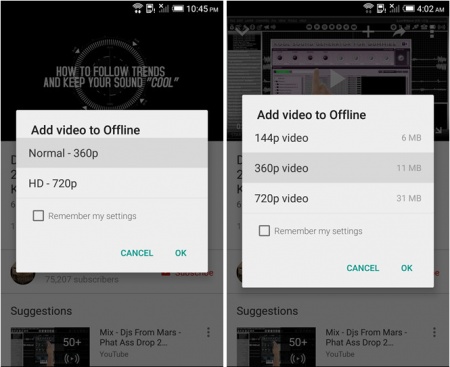Viewport: 450px width, 367px height.
Task: Tap Wi-Fi icon in right status bar
Action: pos(368,8)
